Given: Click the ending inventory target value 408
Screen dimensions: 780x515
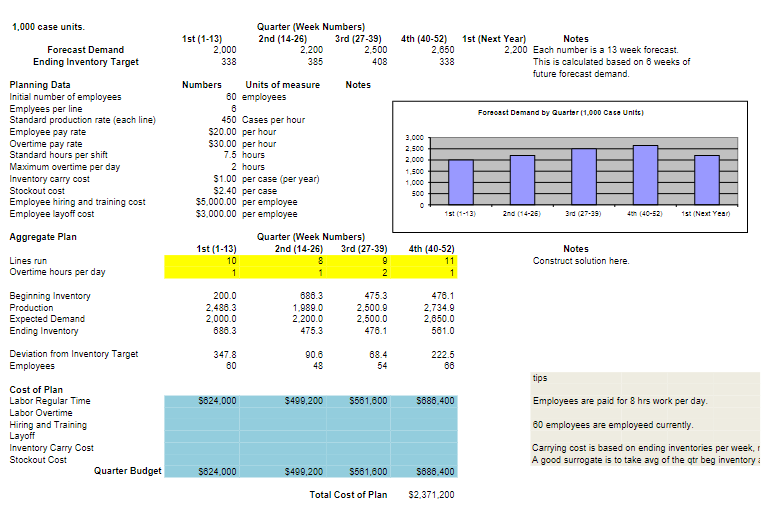Looking at the screenshot, I should (x=380, y=62).
